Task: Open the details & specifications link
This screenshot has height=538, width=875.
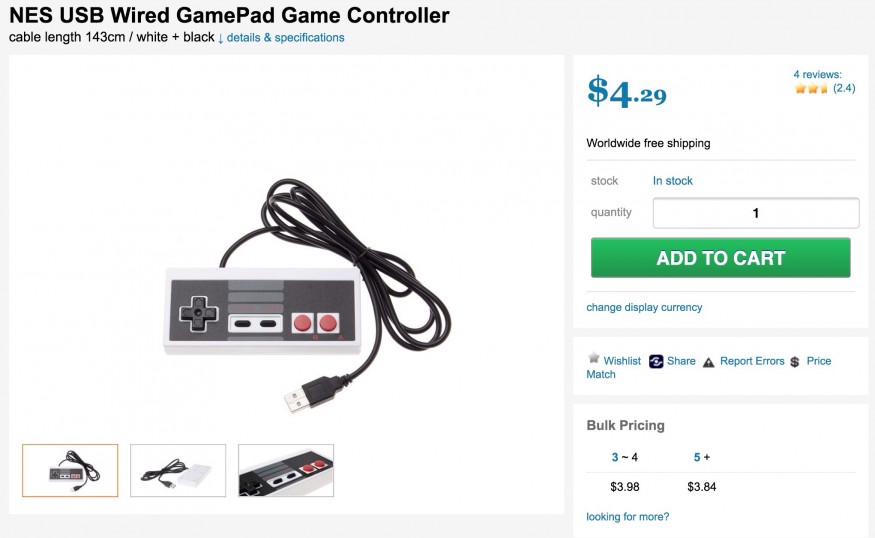Action: pyautogui.click(x=285, y=37)
